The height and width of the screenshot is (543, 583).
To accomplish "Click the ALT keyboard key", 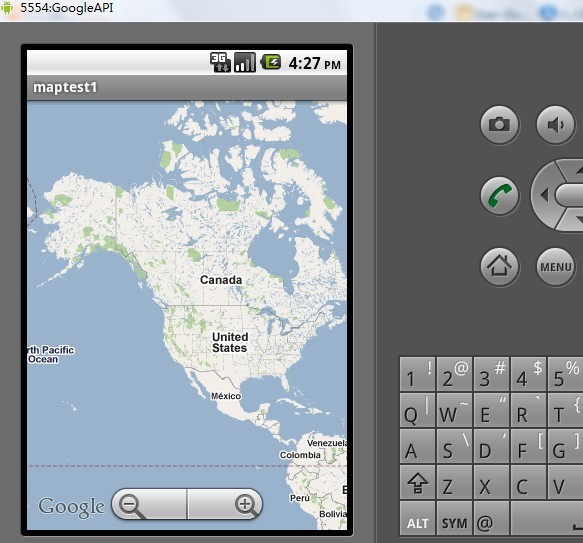I will coord(417,518).
